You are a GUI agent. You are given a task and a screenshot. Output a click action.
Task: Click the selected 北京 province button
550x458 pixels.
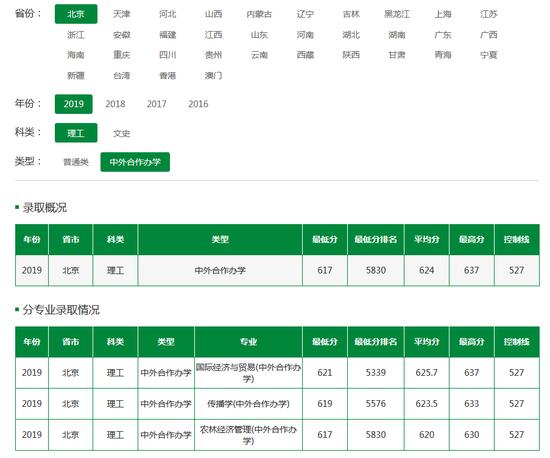[76, 14]
